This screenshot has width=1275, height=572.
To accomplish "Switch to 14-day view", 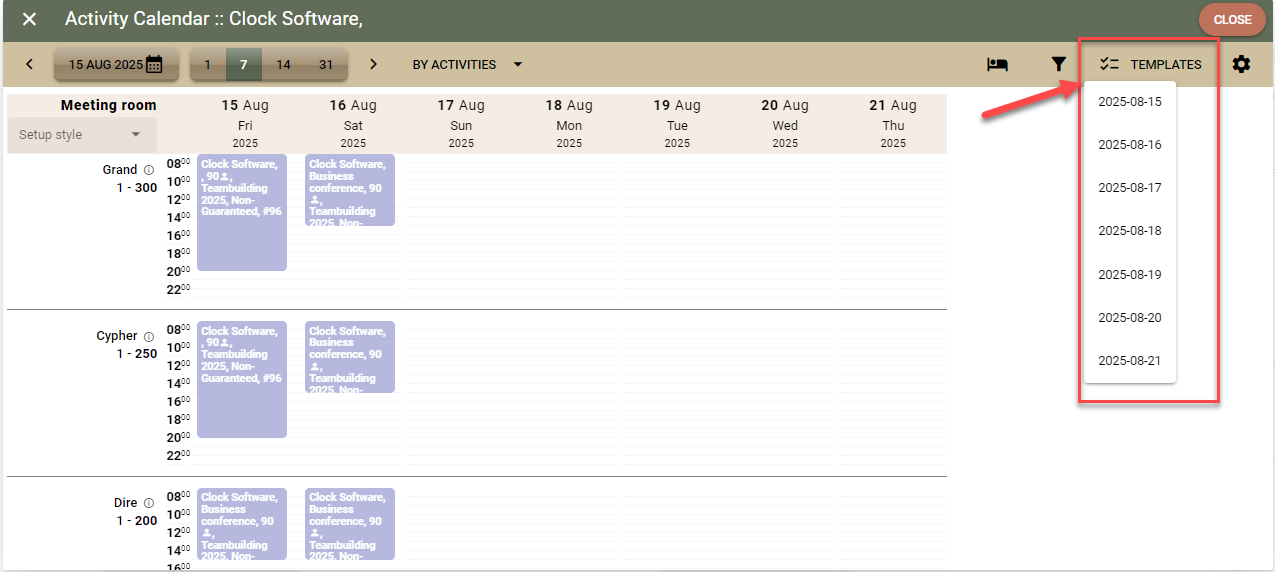I will point(283,64).
